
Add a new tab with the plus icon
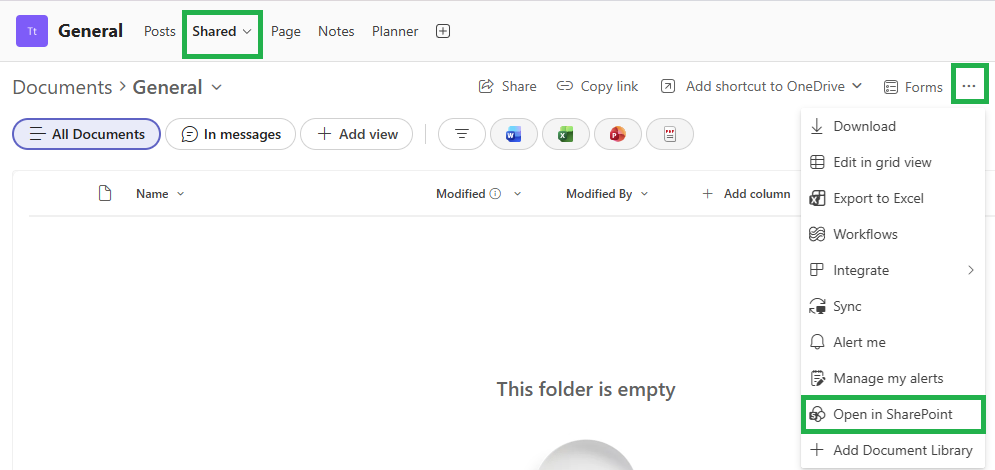click(443, 31)
